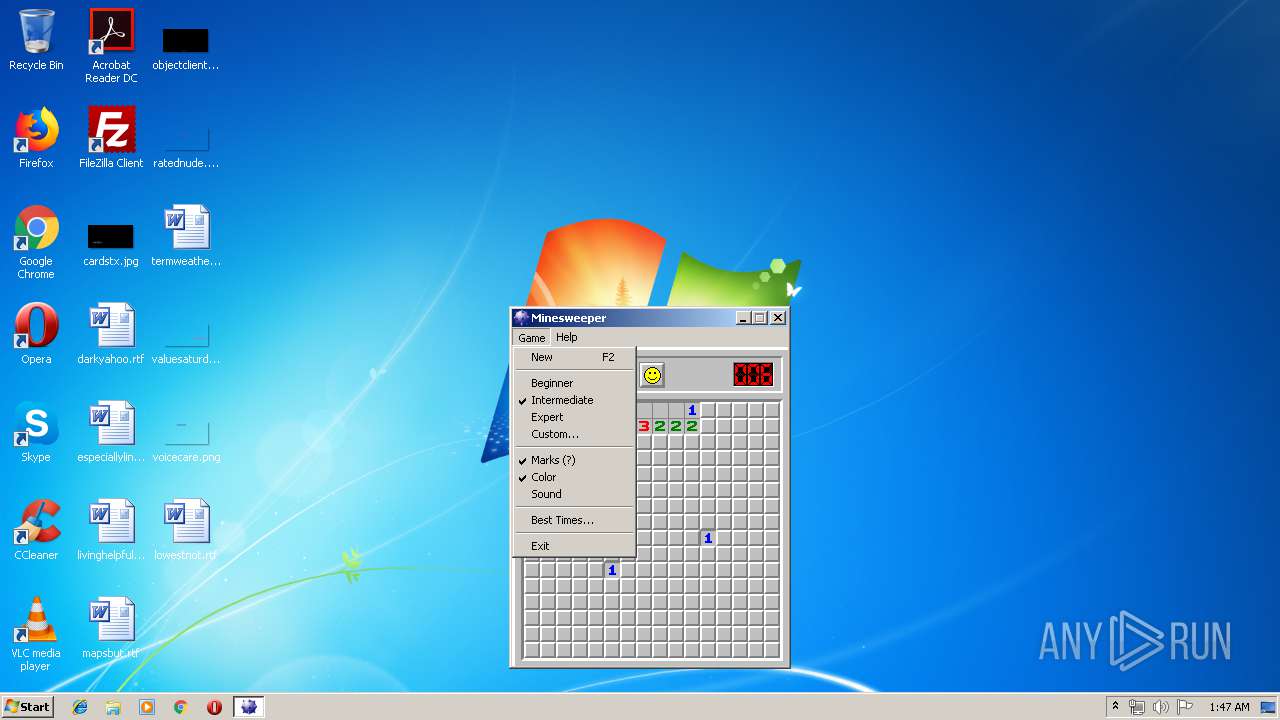Select the mapsbut.rtf document icon

tap(111, 628)
